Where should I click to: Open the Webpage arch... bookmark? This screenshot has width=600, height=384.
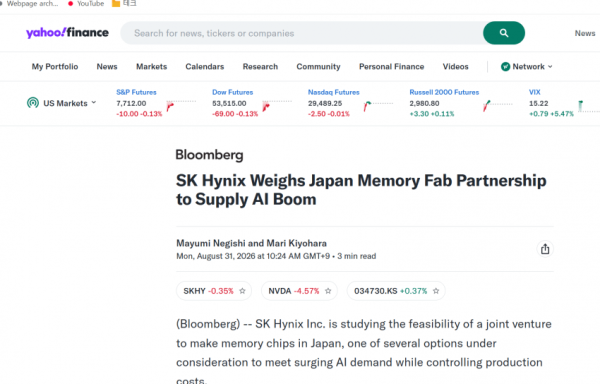(x=29, y=3)
